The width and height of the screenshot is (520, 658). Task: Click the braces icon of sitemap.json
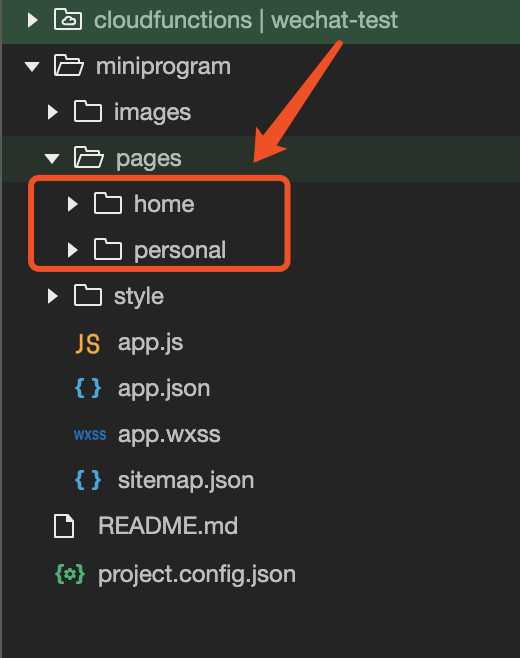coord(88,480)
